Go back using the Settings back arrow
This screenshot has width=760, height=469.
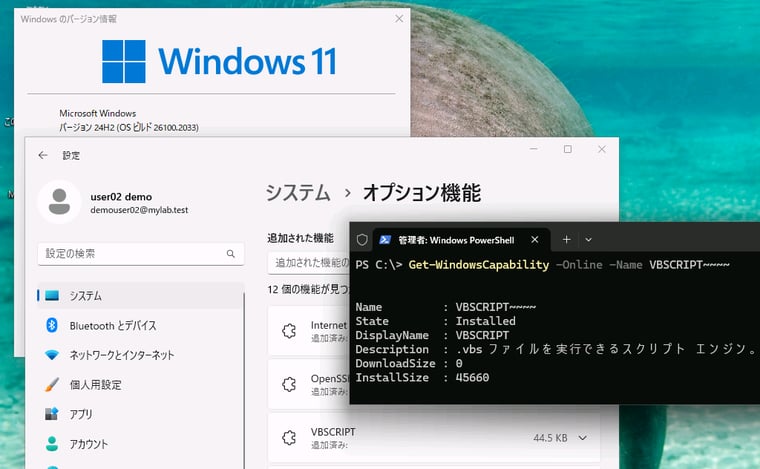pyautogui.click(x=43, y=155)
